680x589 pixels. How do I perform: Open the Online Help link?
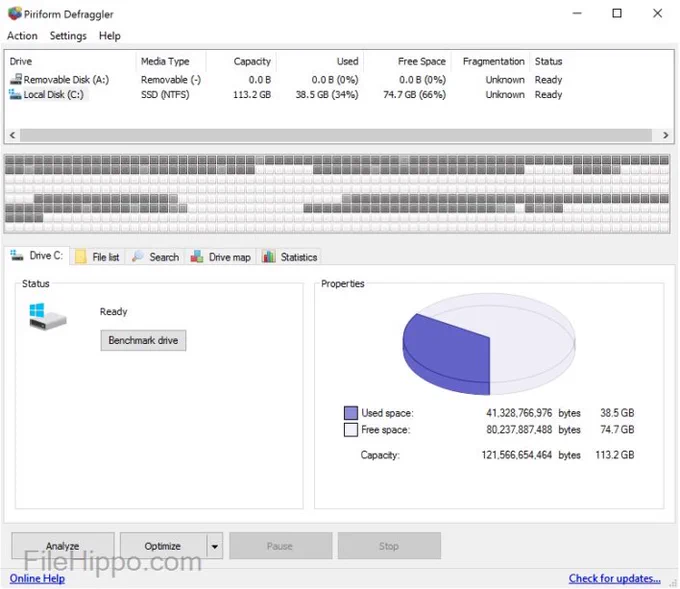tap(37, 578)
